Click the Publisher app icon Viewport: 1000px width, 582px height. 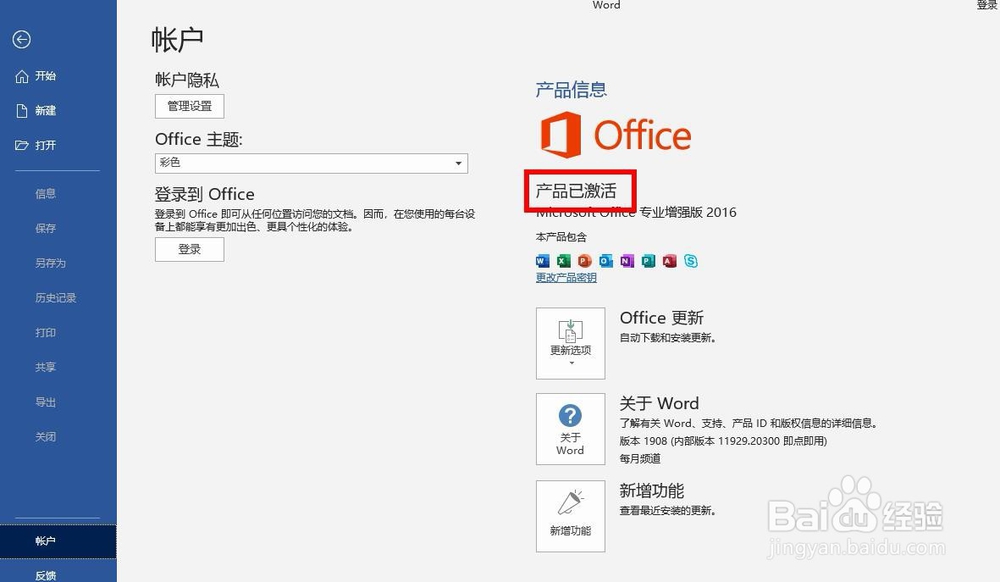click(x=649, y=261)
